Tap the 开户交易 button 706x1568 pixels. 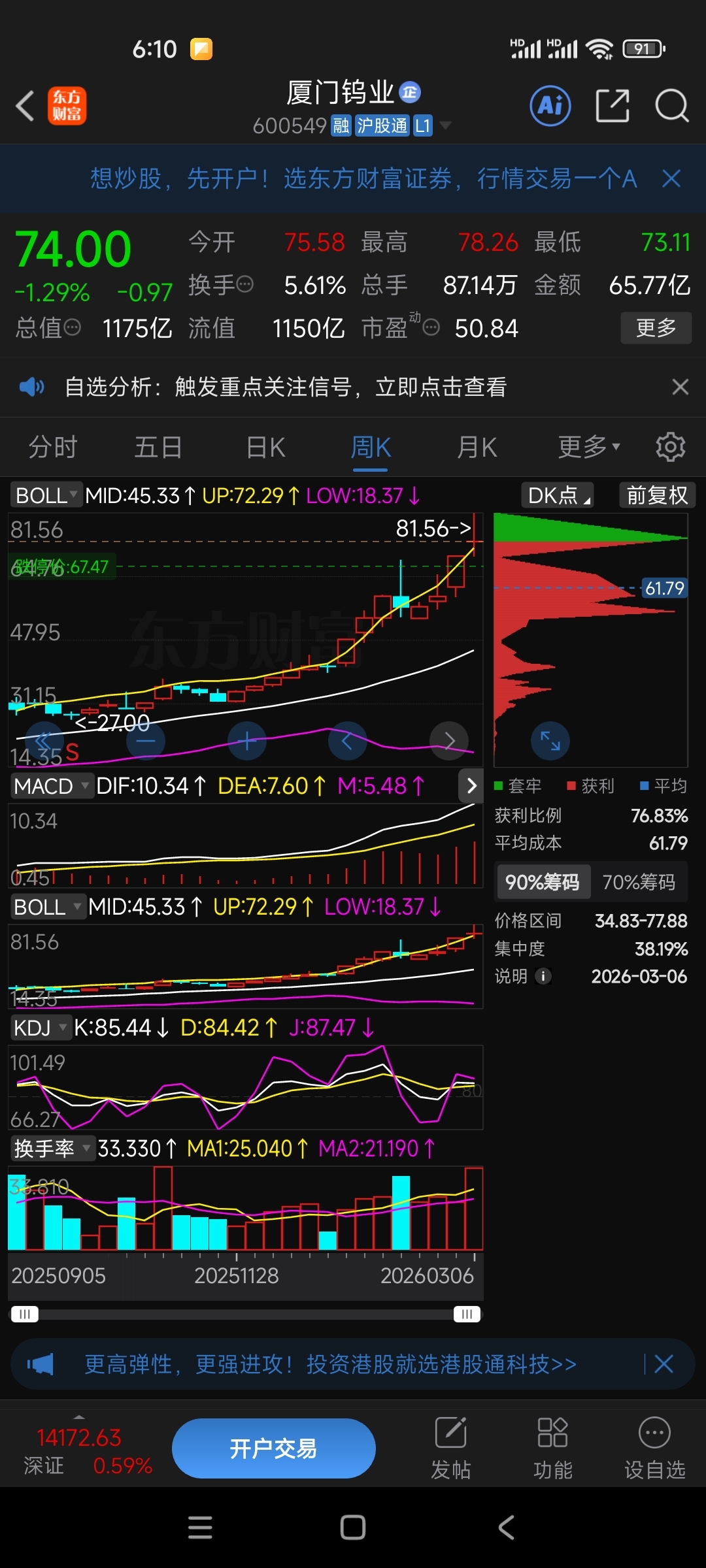click(x=273, y=1448)
